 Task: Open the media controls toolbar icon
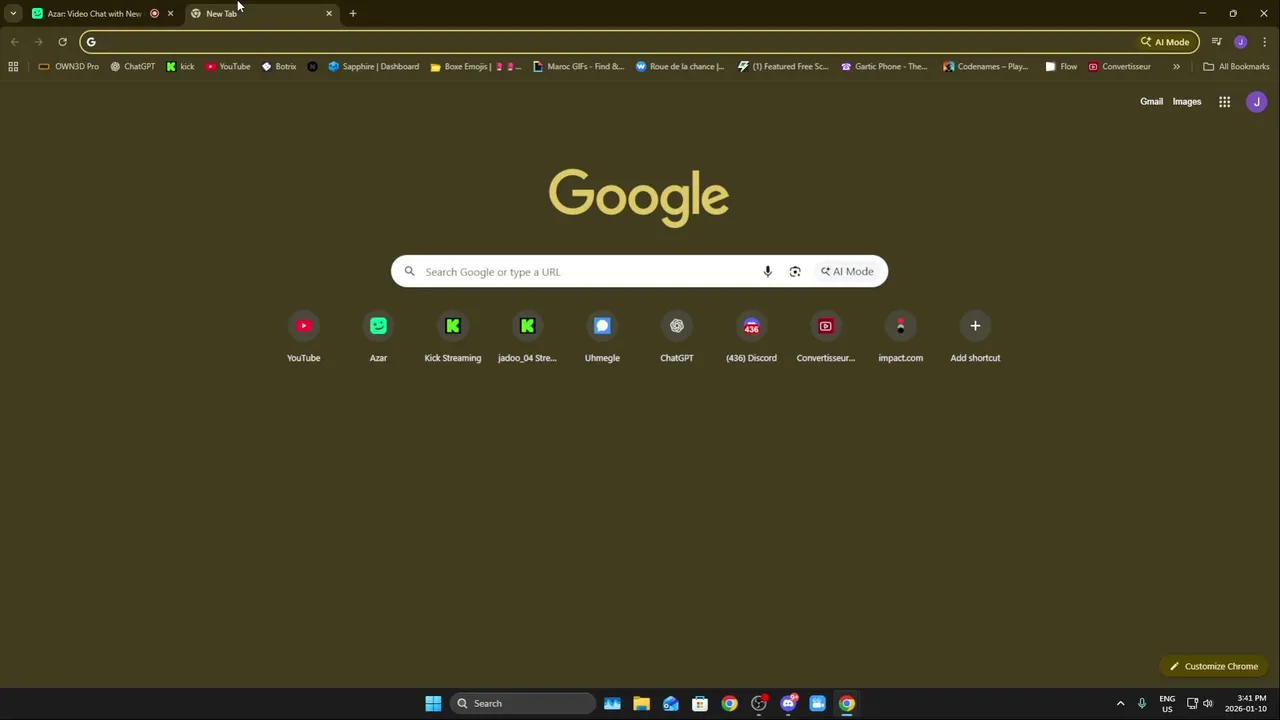click(1216, 42)
